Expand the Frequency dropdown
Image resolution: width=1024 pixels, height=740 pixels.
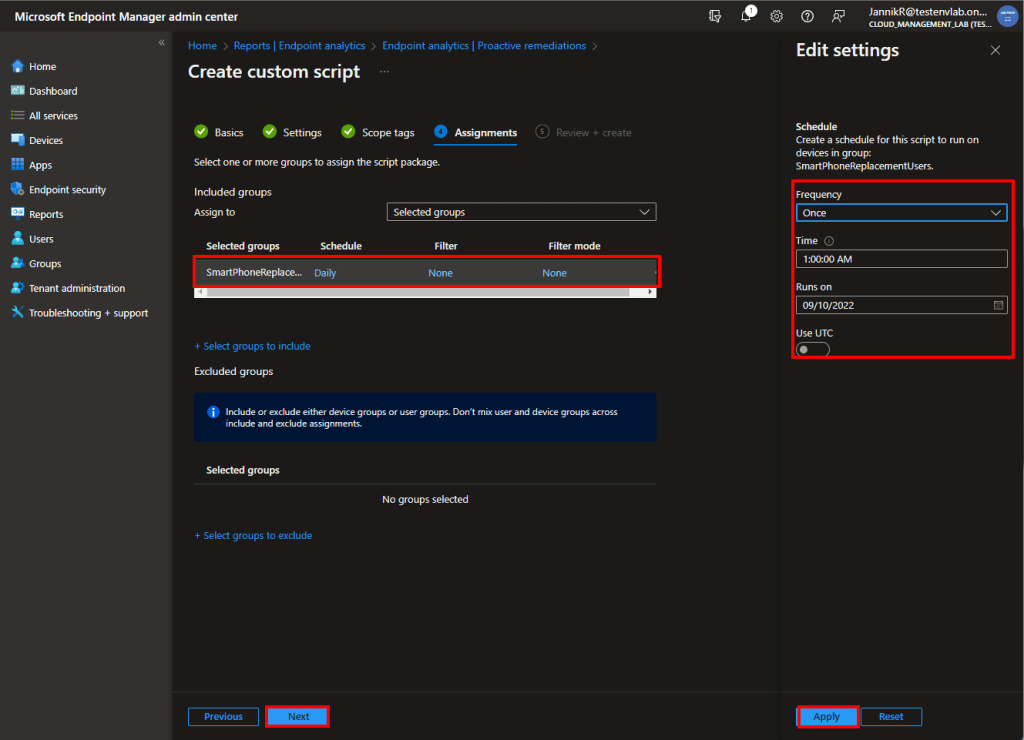901,213
